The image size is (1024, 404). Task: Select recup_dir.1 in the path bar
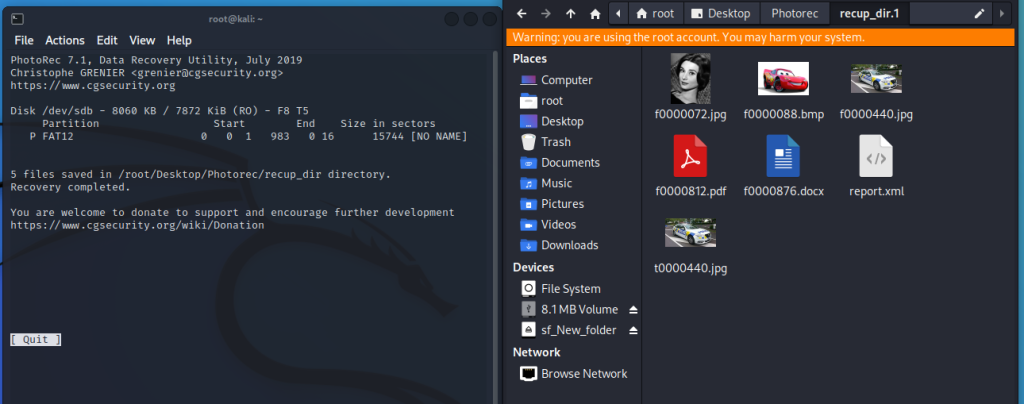click(869, 13)
